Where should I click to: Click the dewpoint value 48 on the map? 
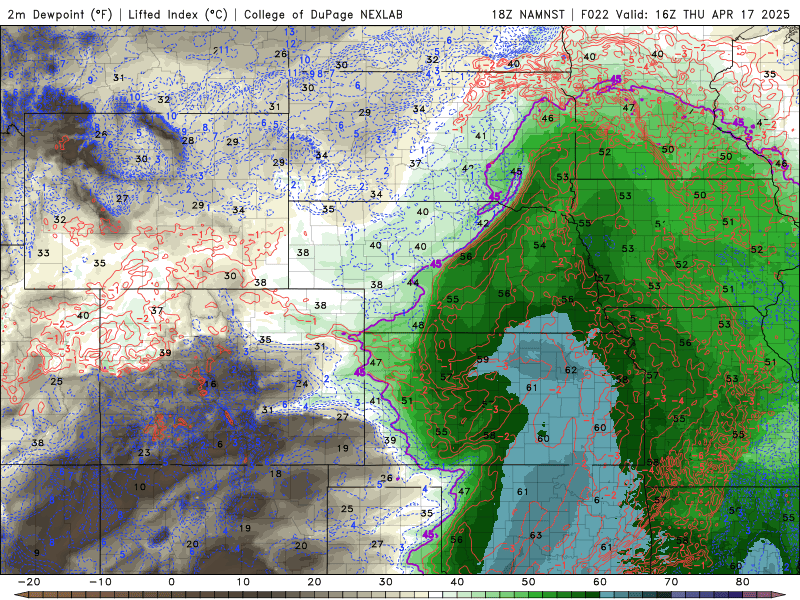(x=418, y=325)
